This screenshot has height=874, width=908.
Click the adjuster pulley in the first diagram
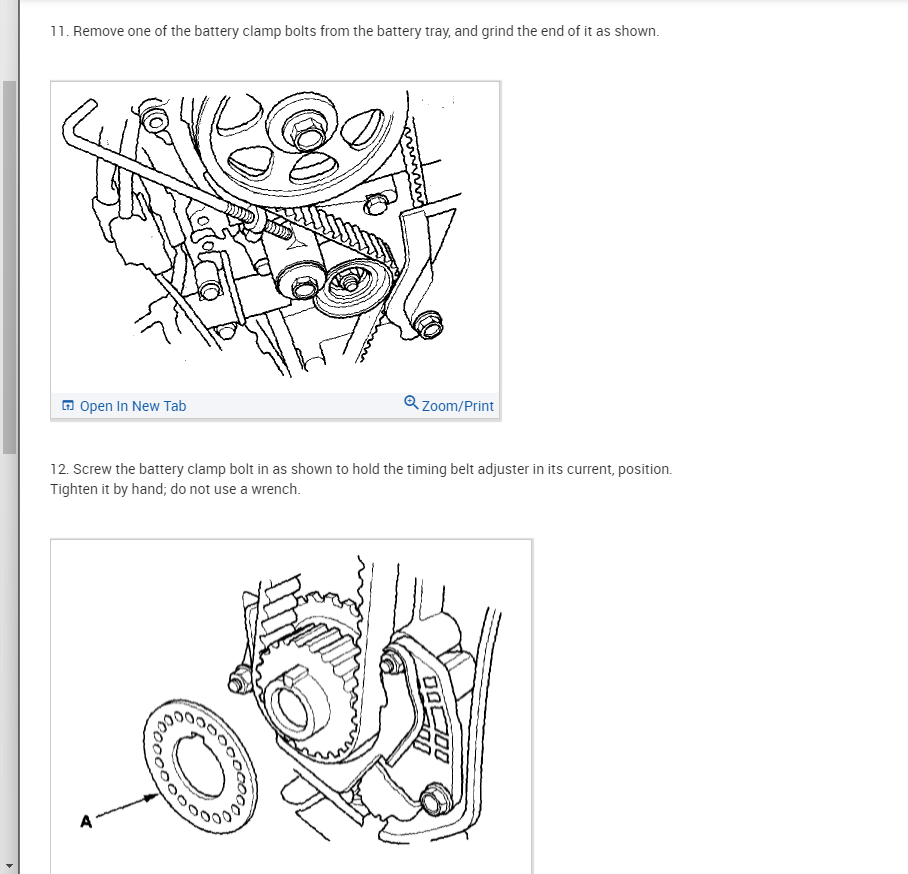coord(352,286)
